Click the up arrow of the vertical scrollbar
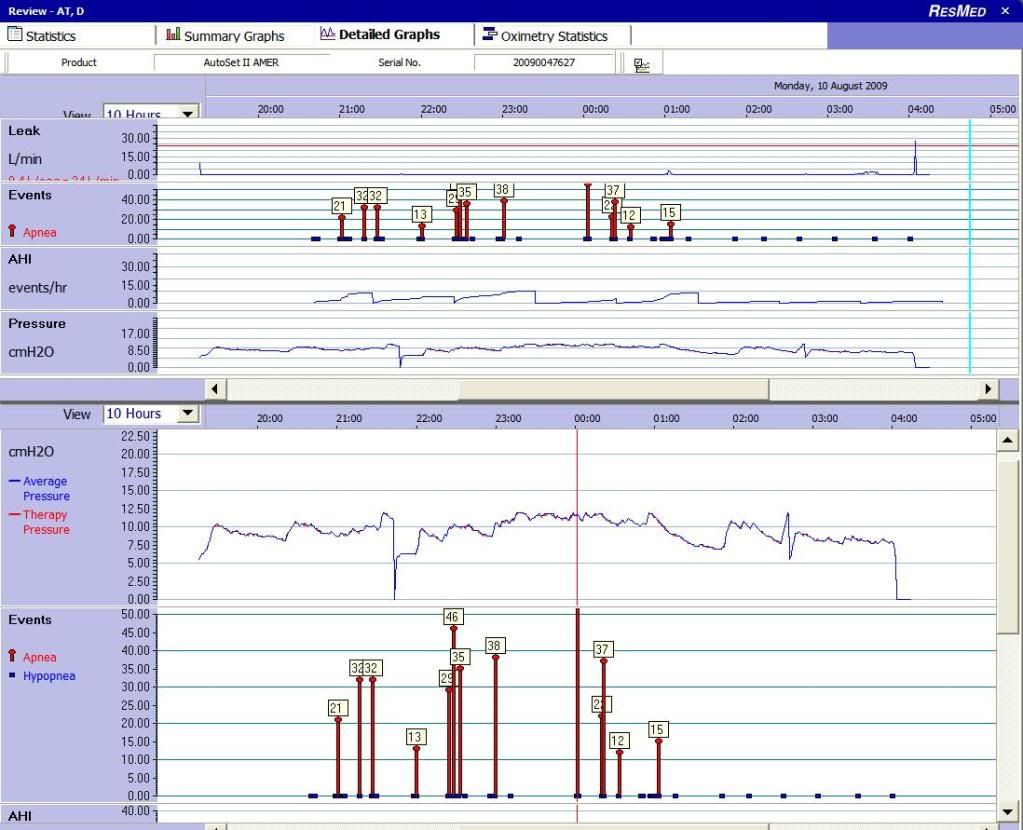This screenshot has width=1023, height=830. 1007,441
